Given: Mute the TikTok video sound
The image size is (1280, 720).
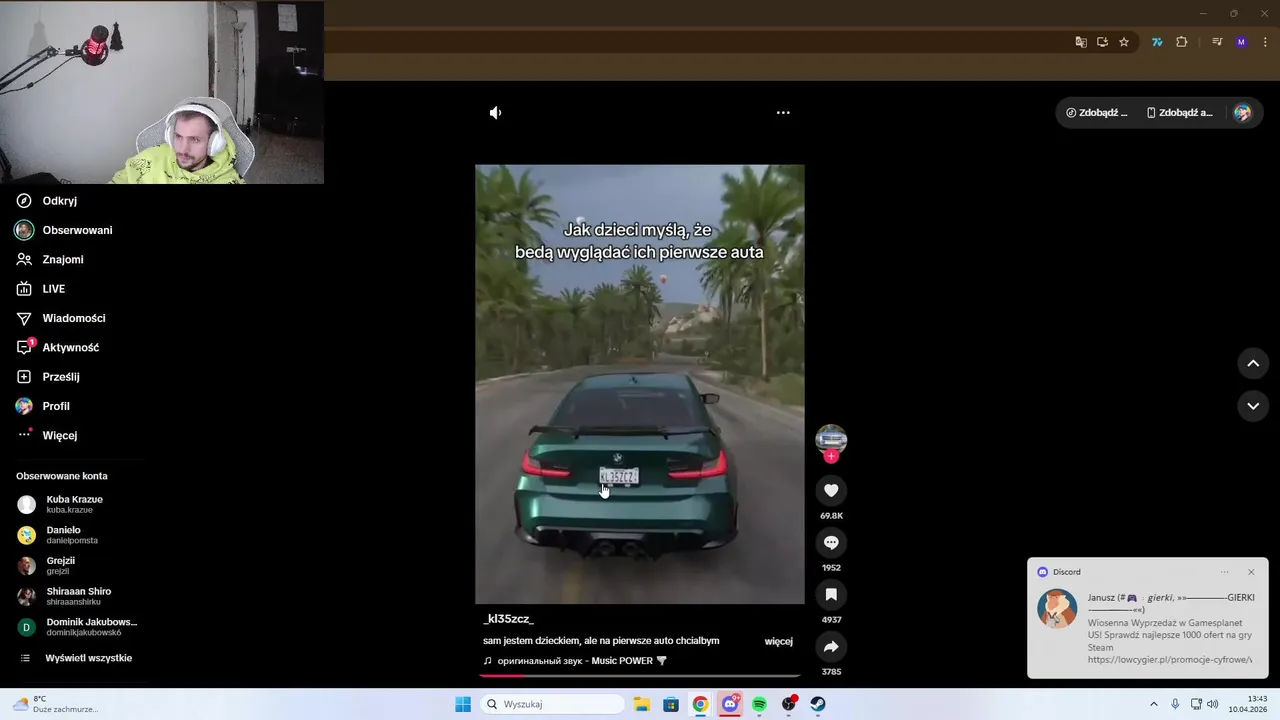Looking at the screenshot, I should (x=495, y=113).
